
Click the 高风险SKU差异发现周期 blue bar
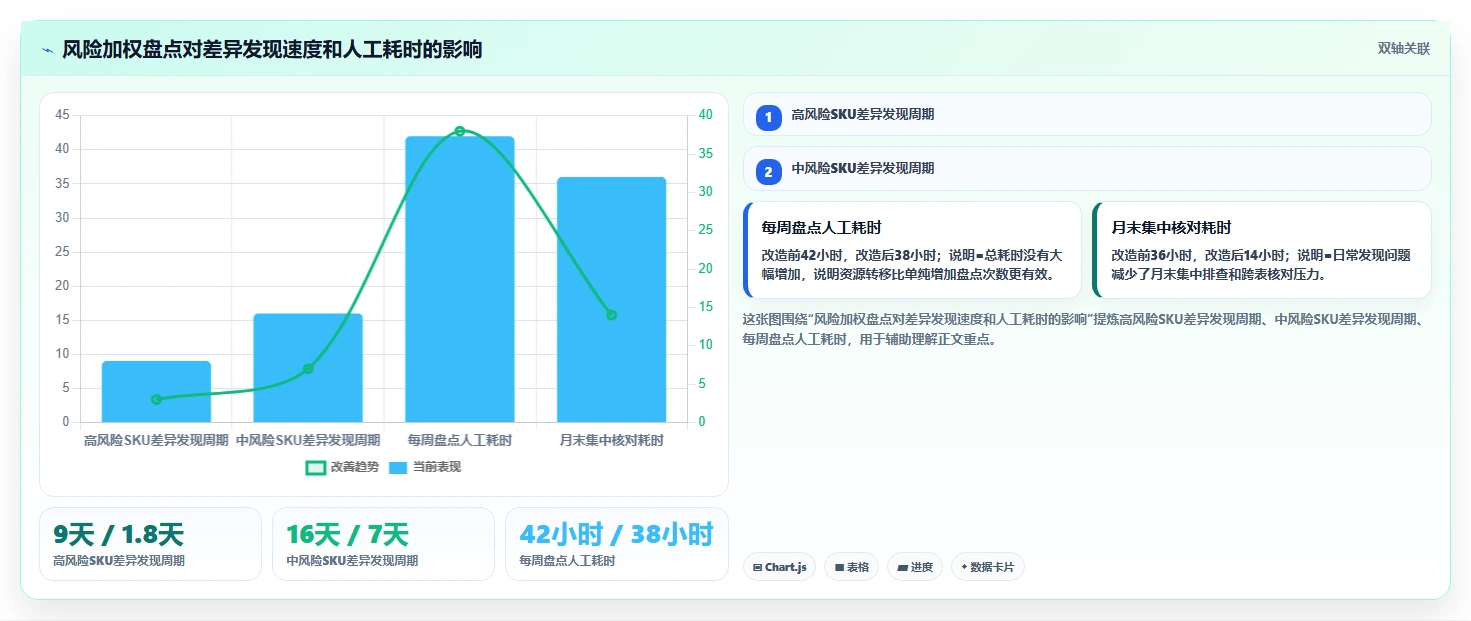156,391
